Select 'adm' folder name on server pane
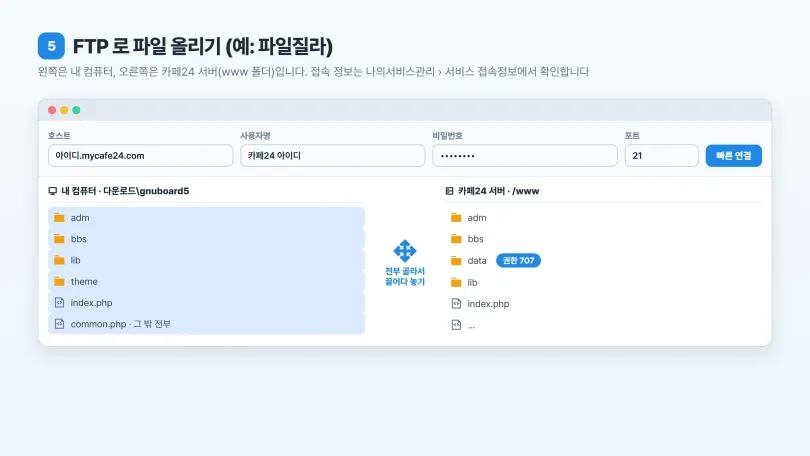Image resolution: width=810 pixels, height=456 pixels. coord(477,217)
